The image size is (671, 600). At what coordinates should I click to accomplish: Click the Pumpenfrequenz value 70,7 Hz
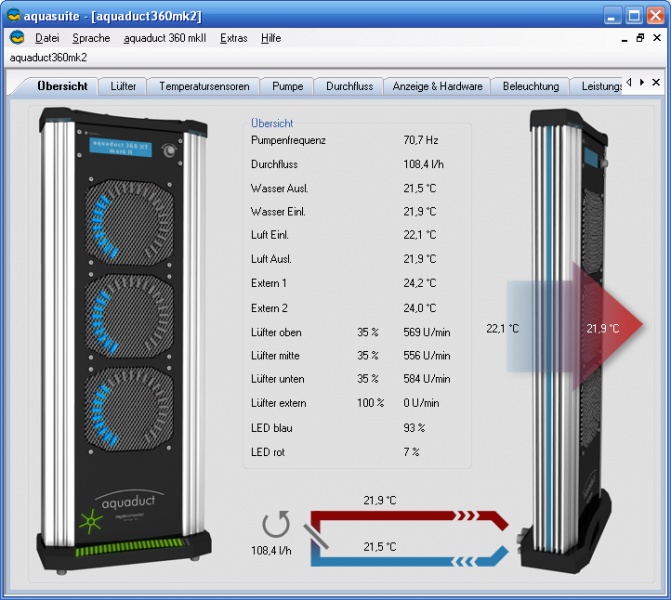421,140
